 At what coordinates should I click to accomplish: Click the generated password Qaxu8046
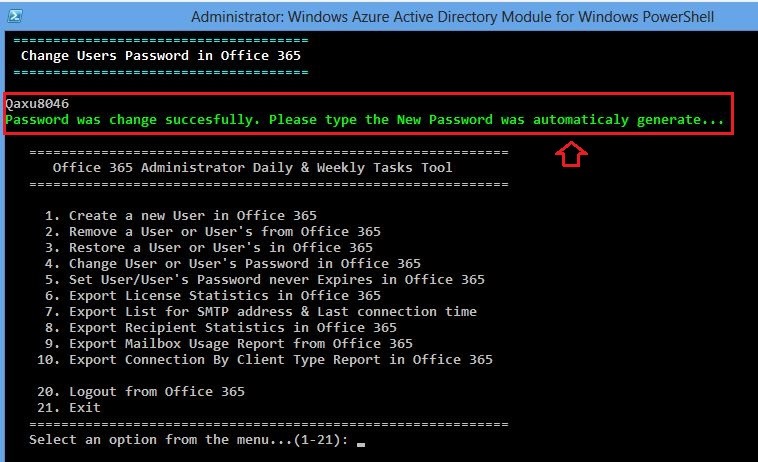(37, 103)
